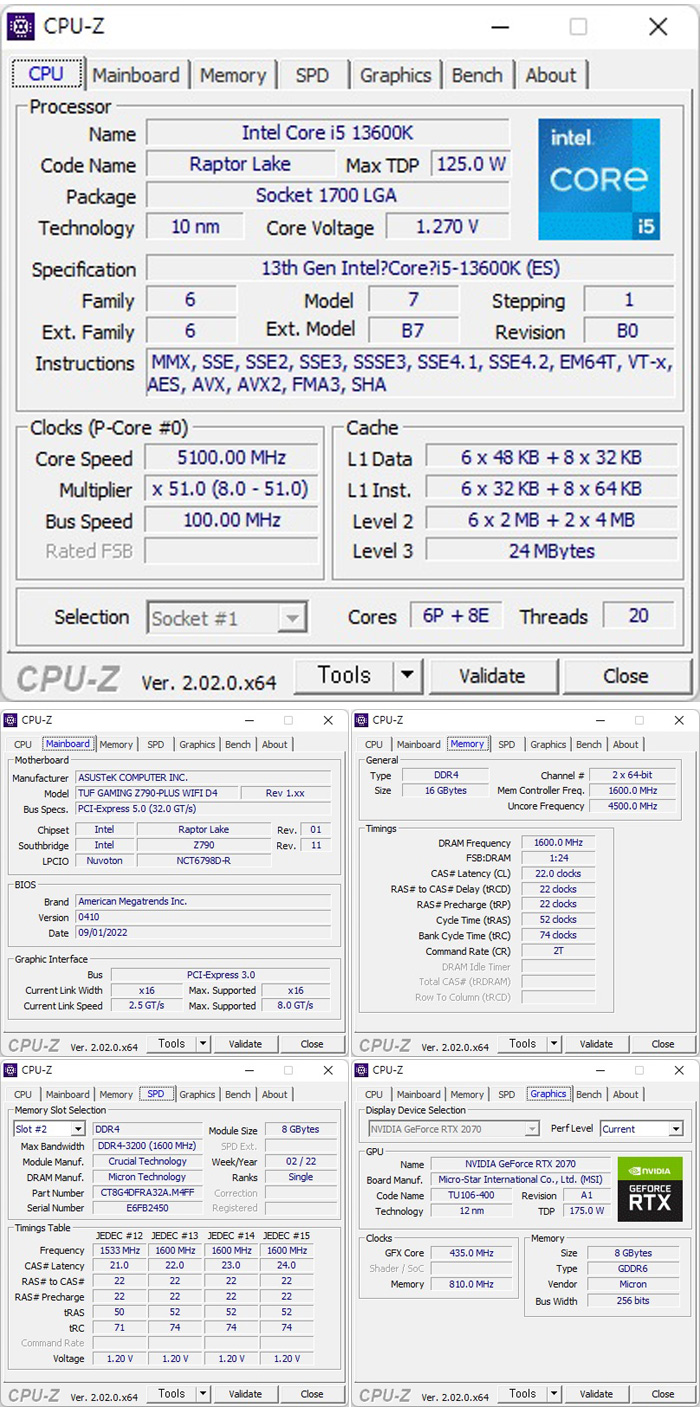This screenshot has height=1410, width=700.
Task: Open Tools arrow in Memory window
Action: (x=554, y=1044)
